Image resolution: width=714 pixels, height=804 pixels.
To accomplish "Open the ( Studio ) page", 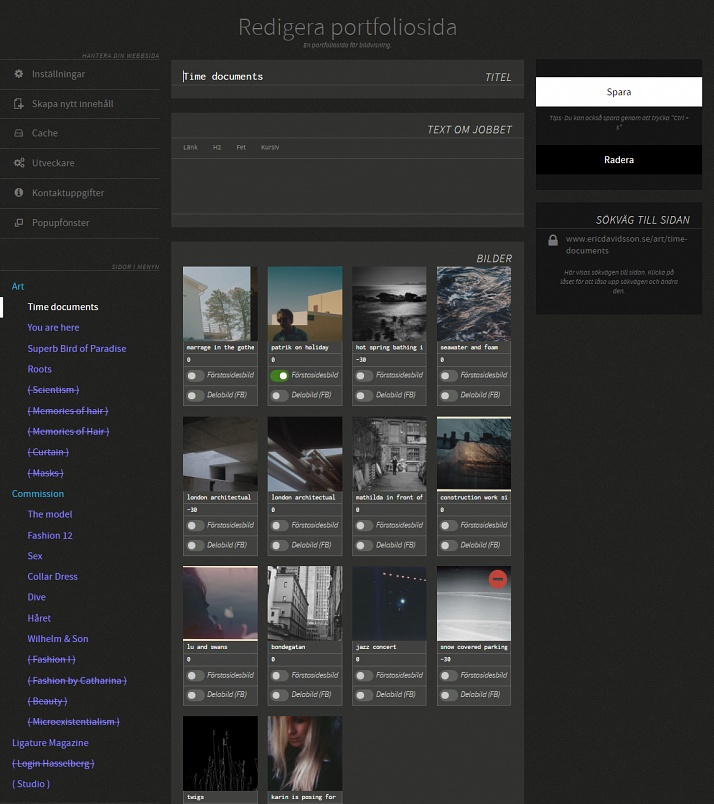I will (x=31, y=783).
